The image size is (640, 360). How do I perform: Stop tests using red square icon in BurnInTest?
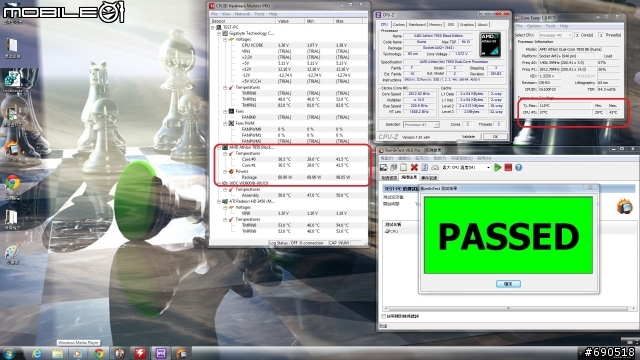tap(508, 167)
